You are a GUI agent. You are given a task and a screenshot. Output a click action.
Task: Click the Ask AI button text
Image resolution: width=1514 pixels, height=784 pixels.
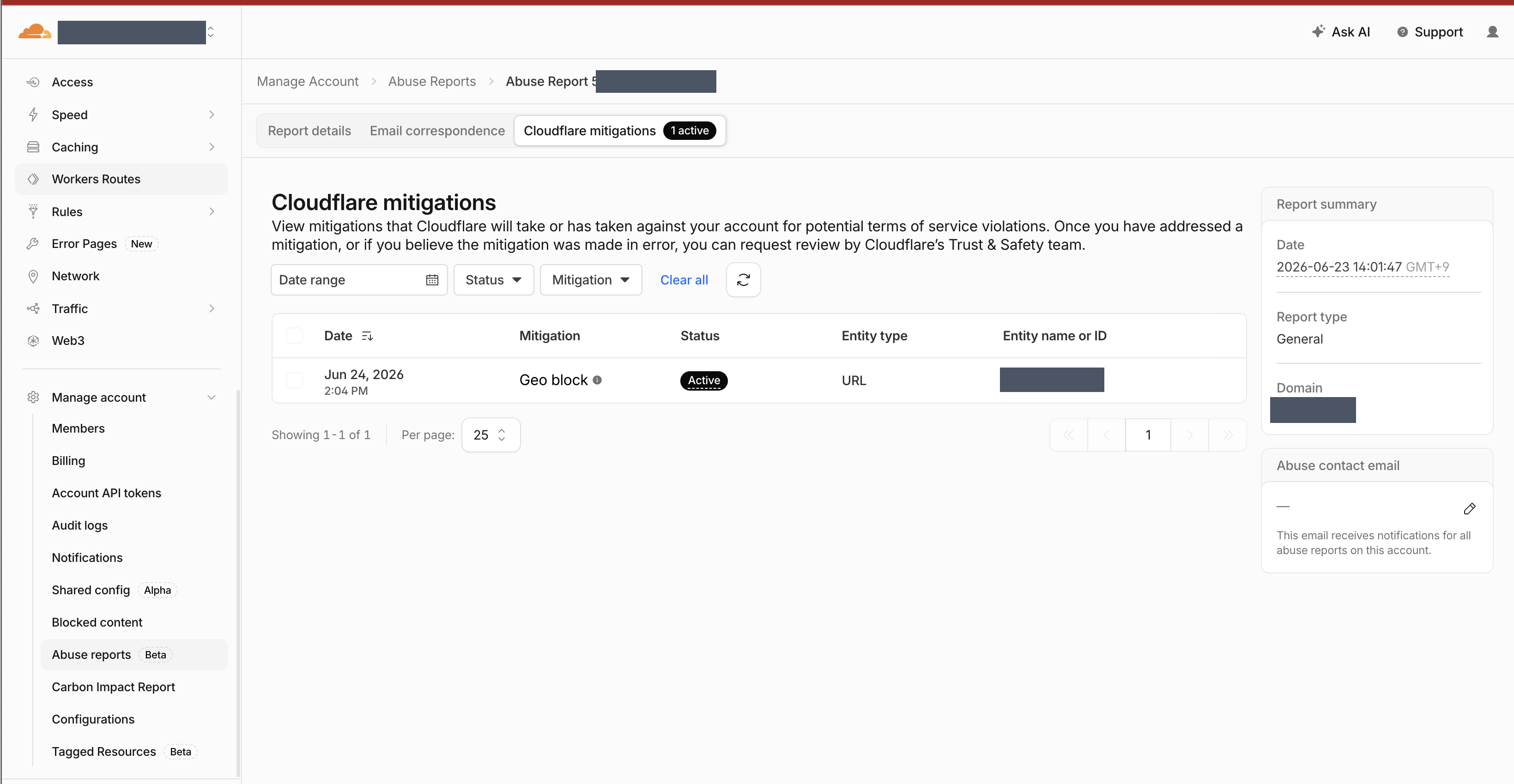point(1350,32)
